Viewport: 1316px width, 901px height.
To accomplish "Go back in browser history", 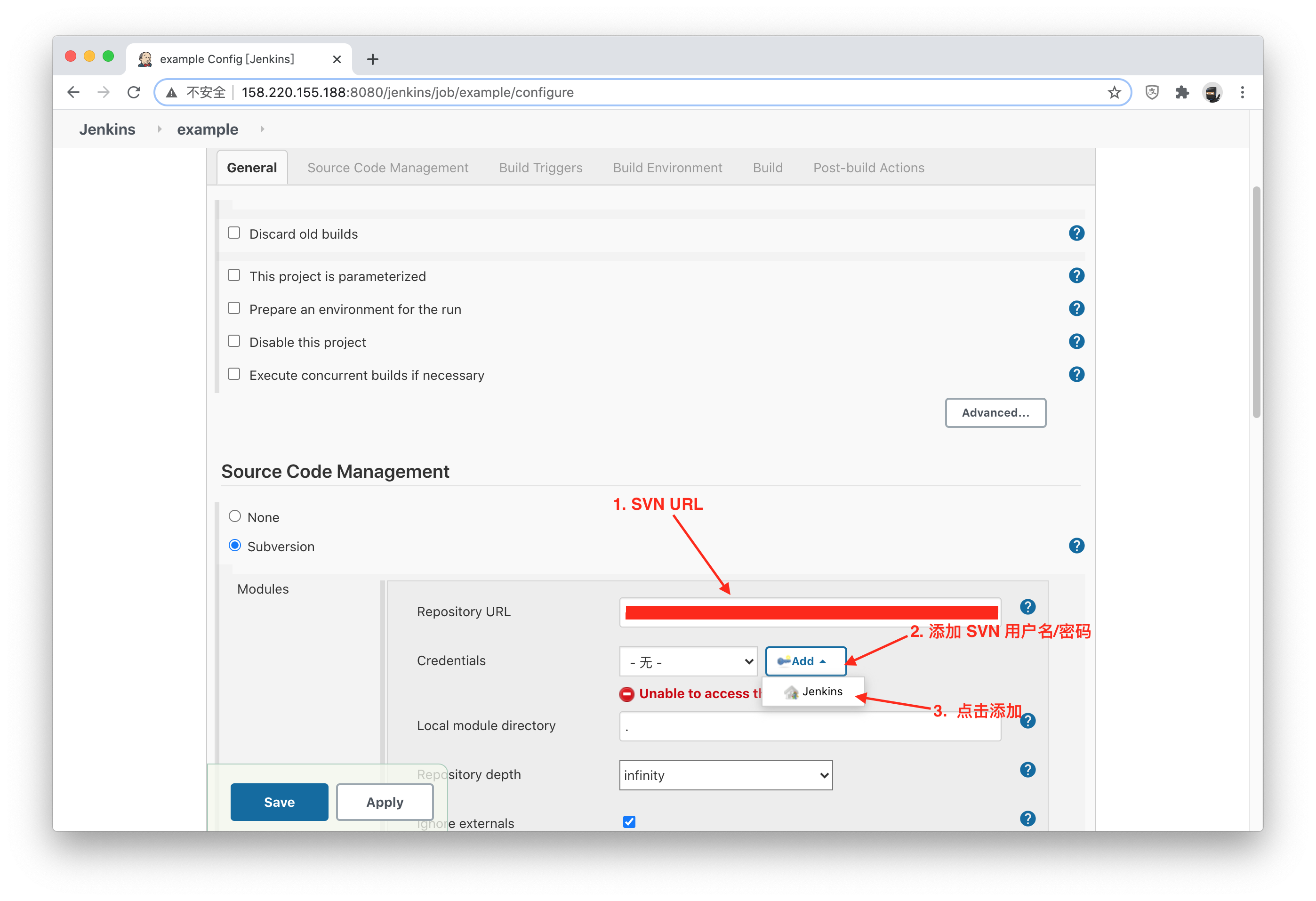I will click(73, 92).
